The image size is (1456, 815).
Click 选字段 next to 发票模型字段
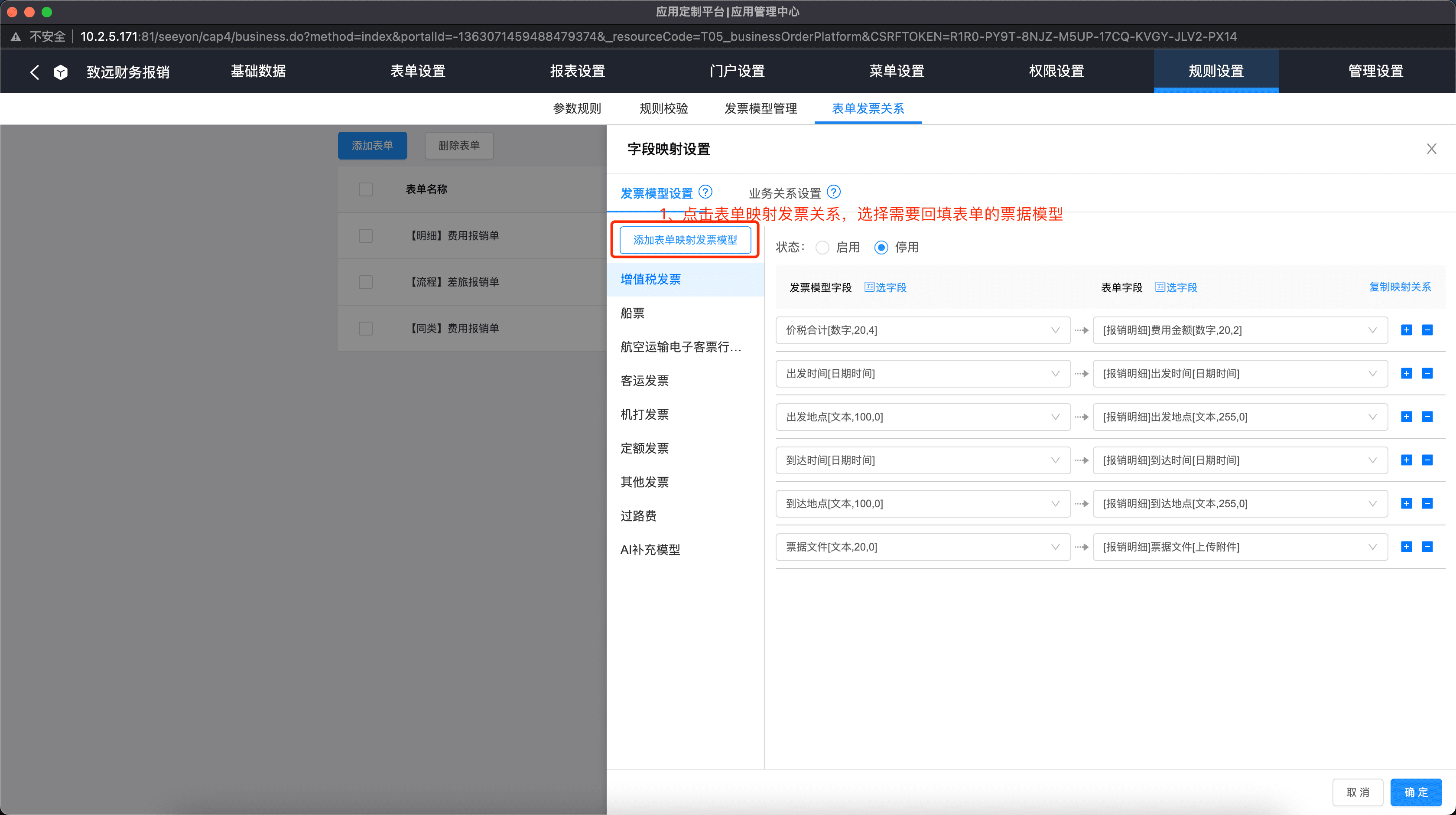coord(885,287)
